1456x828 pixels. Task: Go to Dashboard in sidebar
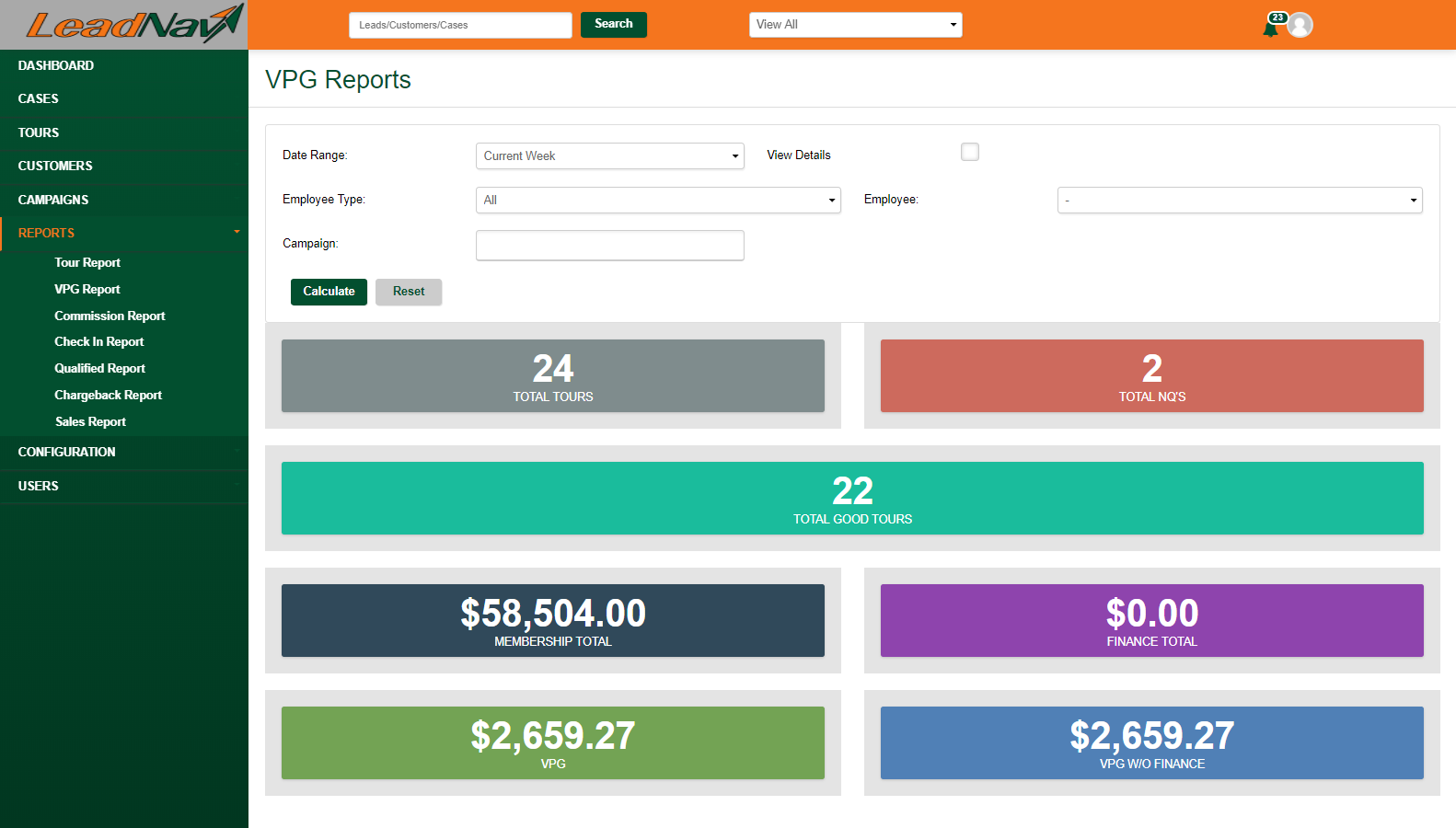[x=56, y=65]
